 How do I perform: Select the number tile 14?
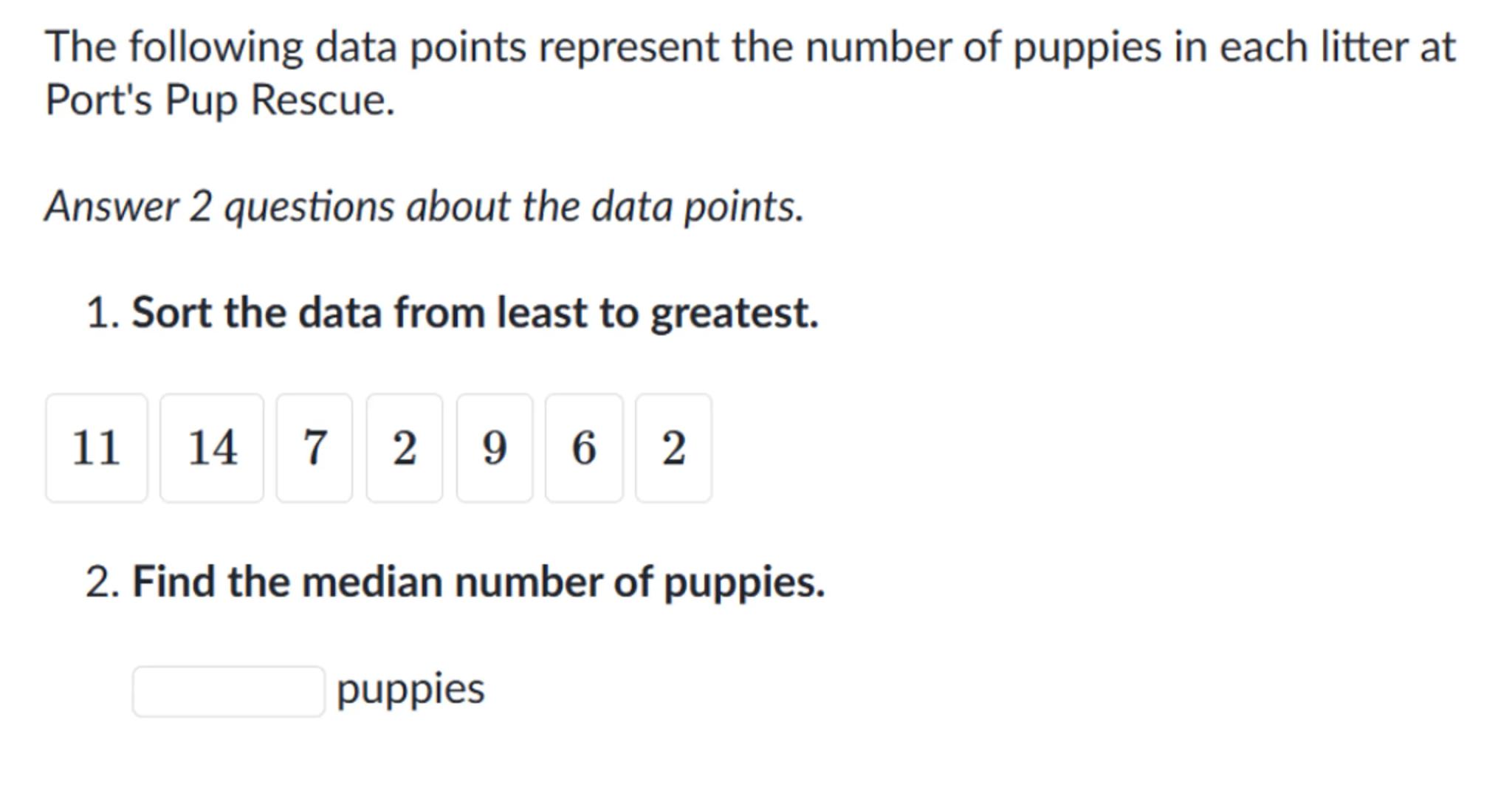(212, 448)
